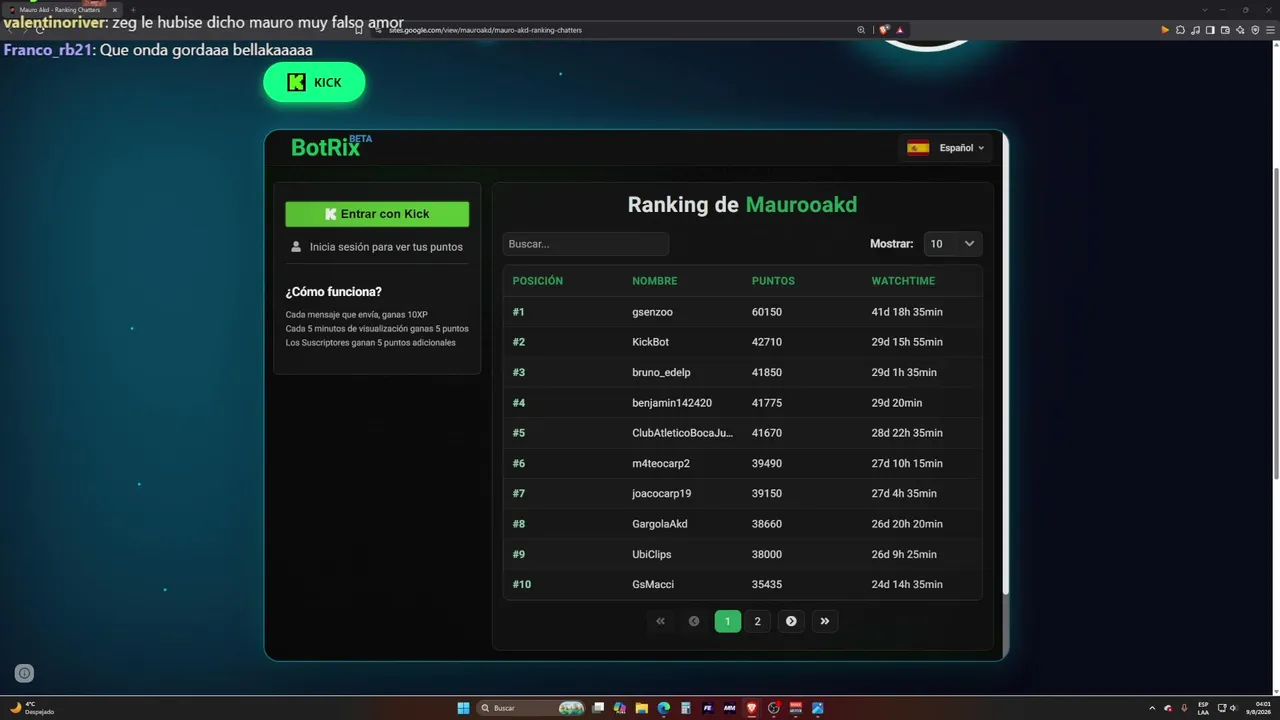This screenshot has height=720, width=1280.
Task: Click the taskbar Buscar search box
Action: 530,708
